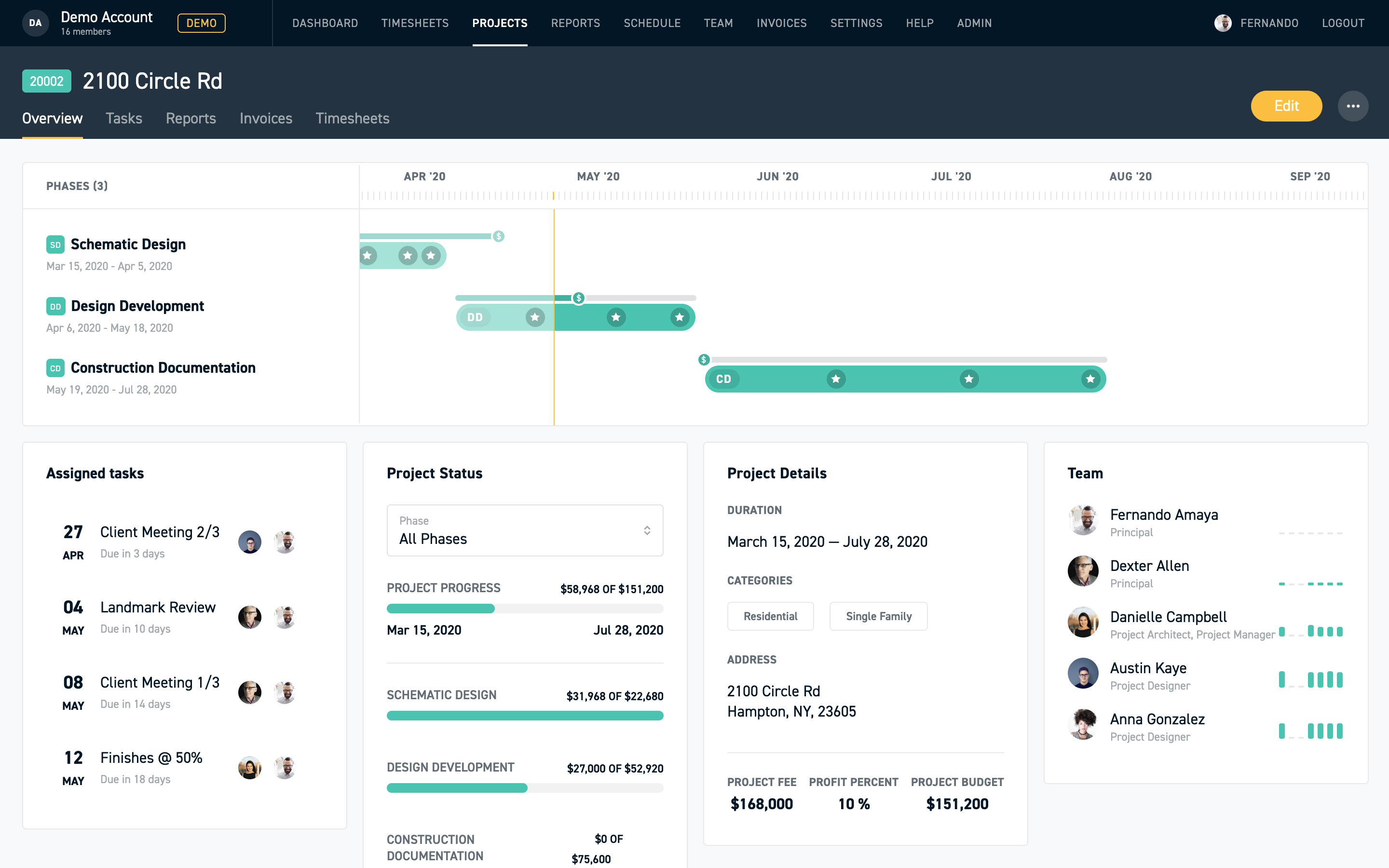The width and height of the screenshot is (1389, 868).
Task: Click the first star milestone on Construction Documentation bar
Action: [836, 379]
